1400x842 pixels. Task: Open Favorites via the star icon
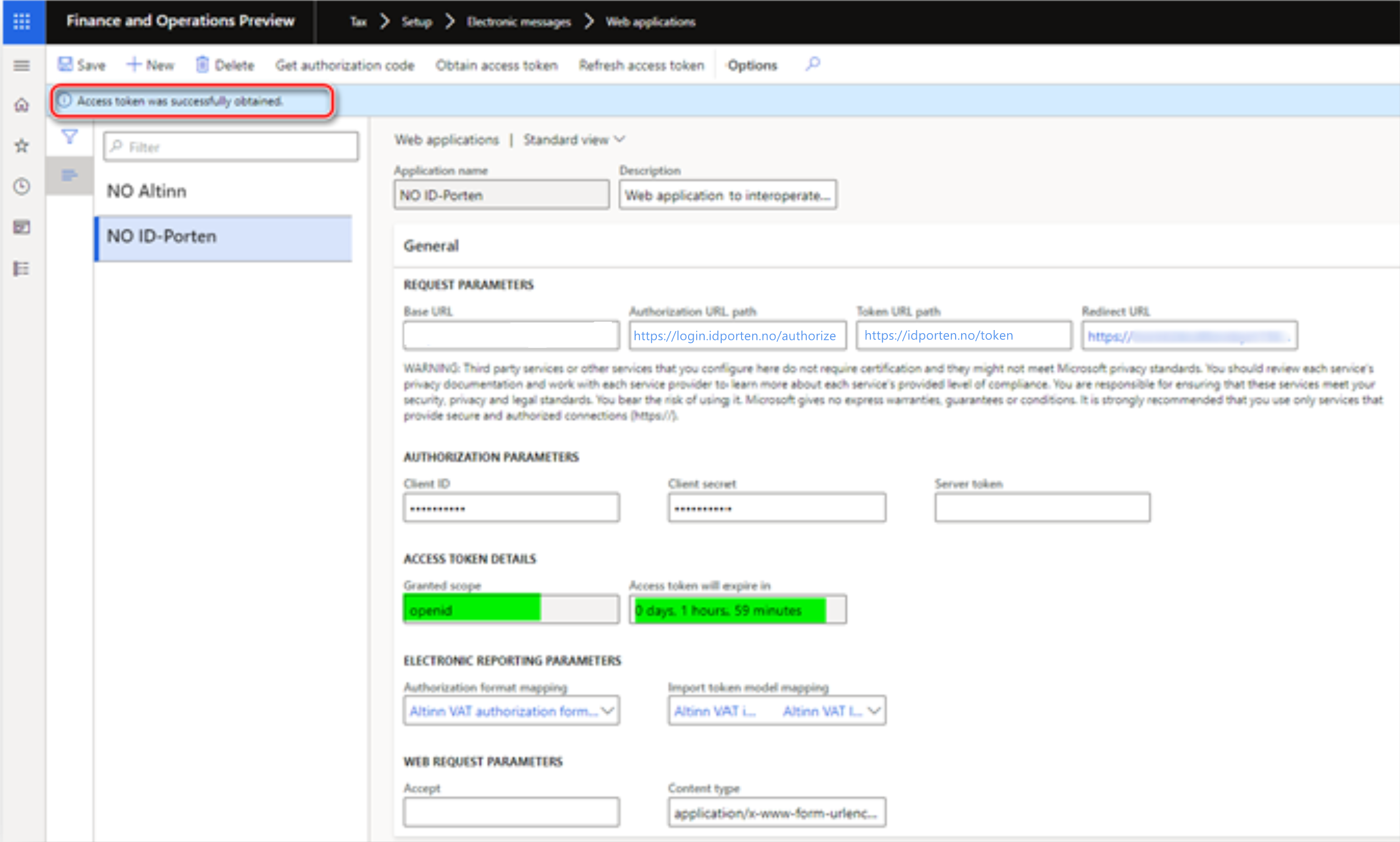coord(21,146)
